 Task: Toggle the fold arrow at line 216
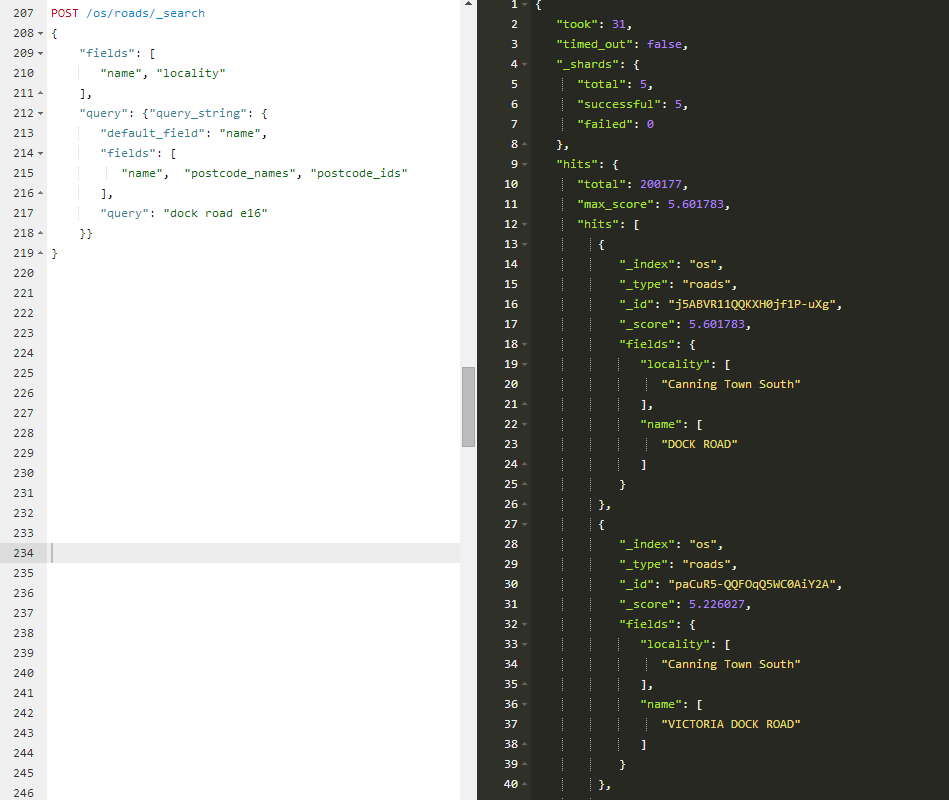(x=41, y=193)
